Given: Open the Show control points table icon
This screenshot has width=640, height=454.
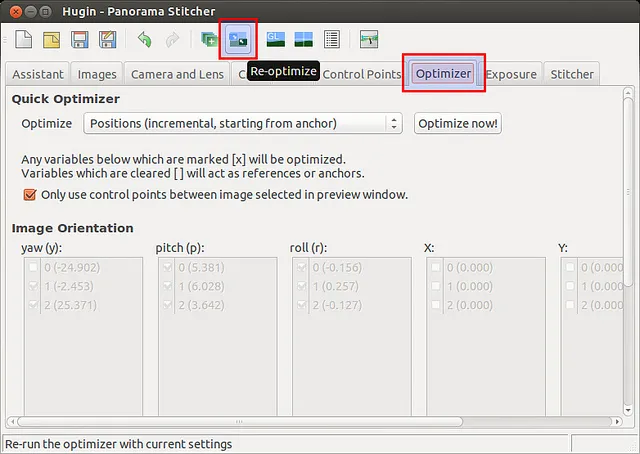Looking at the screenshot, I should (x=332, y=40).
